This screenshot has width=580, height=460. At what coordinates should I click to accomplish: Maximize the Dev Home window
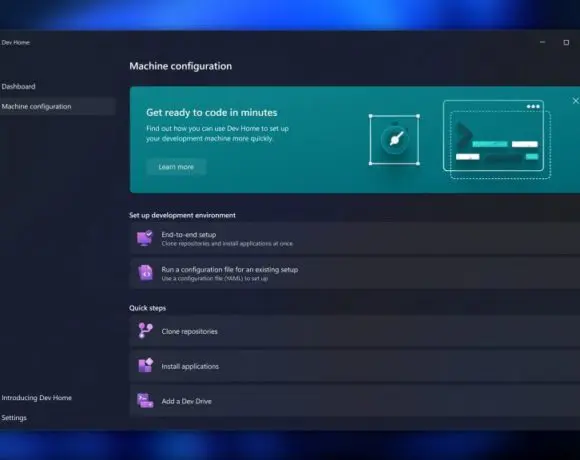click(x=566, y=43)
